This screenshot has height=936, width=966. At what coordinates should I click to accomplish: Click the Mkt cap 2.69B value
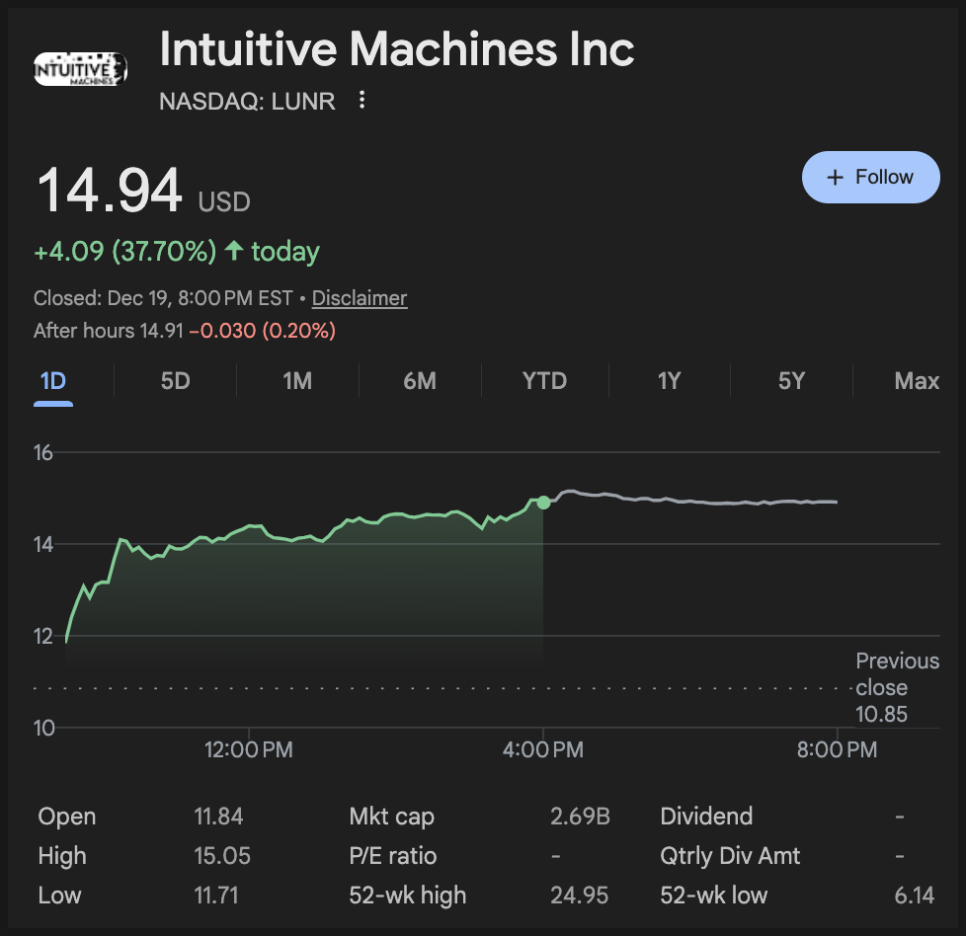[x=580, y=816]
